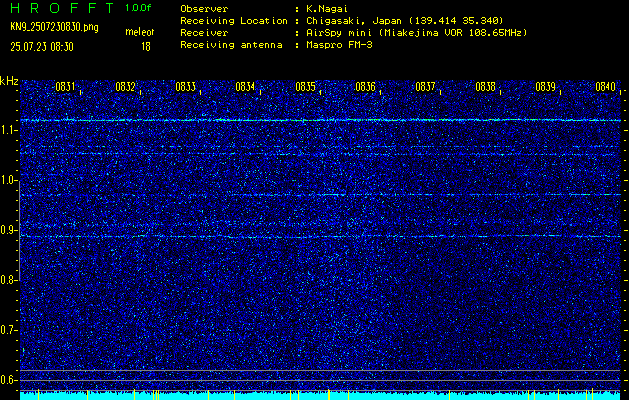Click the 0838 time tick label

tap(485, 87)
